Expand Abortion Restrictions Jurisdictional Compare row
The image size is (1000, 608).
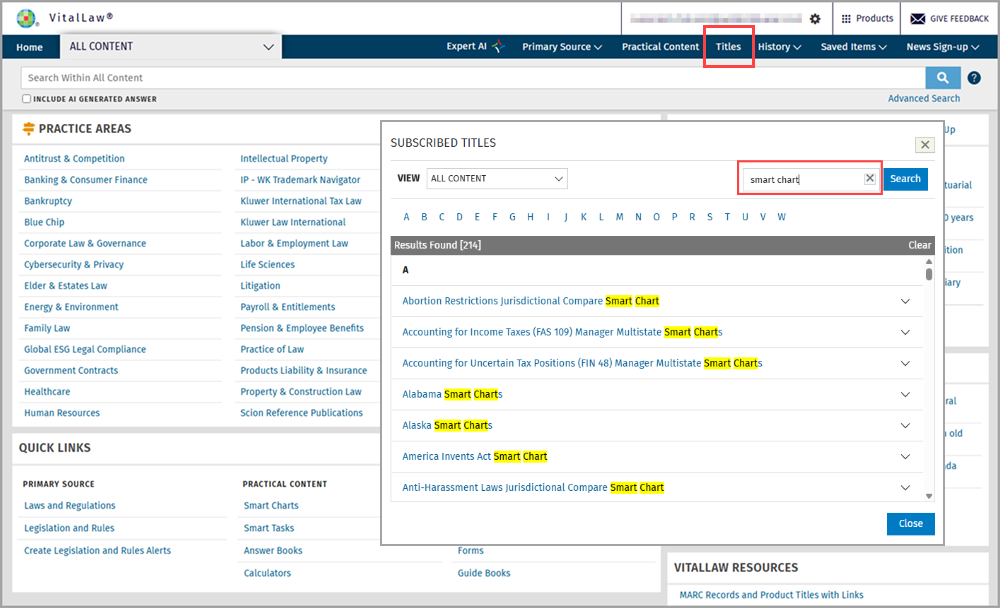[905, 301]
